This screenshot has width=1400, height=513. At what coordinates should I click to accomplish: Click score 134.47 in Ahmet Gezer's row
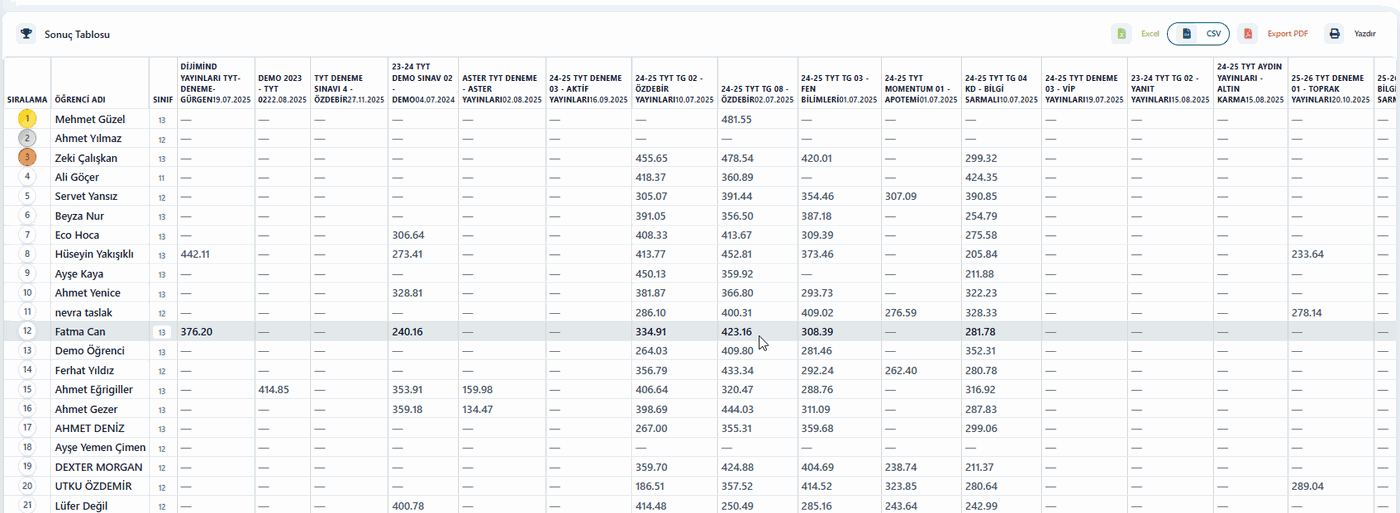[478, 409]
